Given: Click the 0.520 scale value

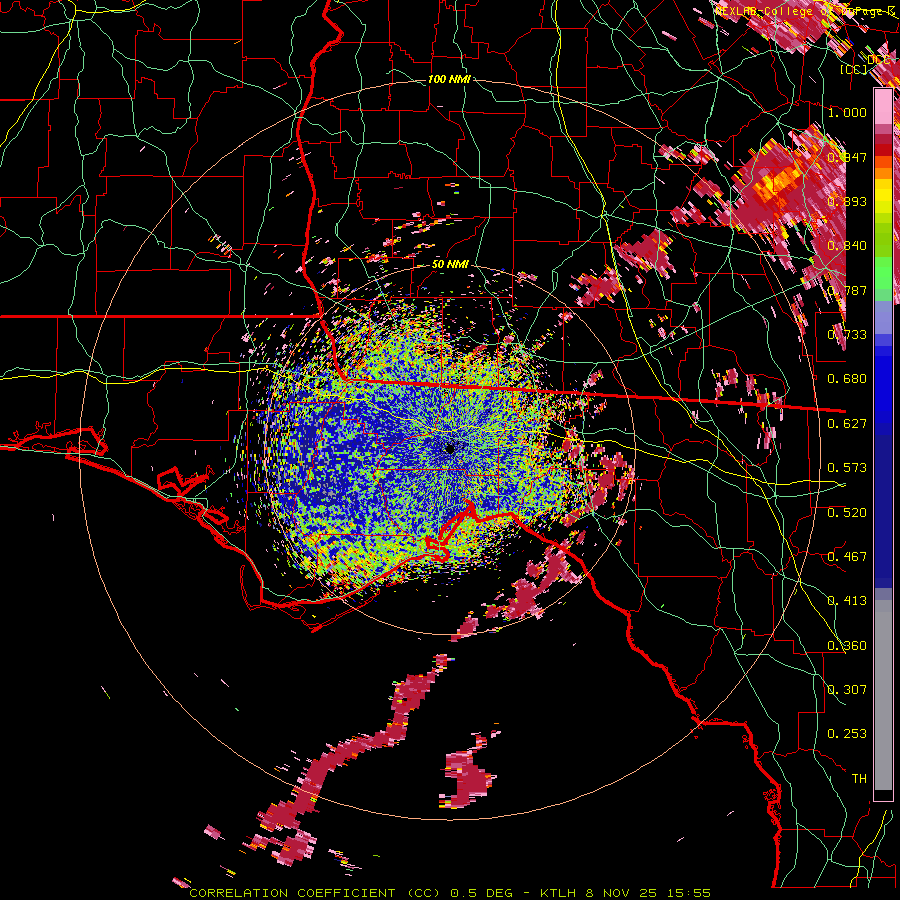Looking at the screenshot, I should pyautogui.click(x=847, y=513).
